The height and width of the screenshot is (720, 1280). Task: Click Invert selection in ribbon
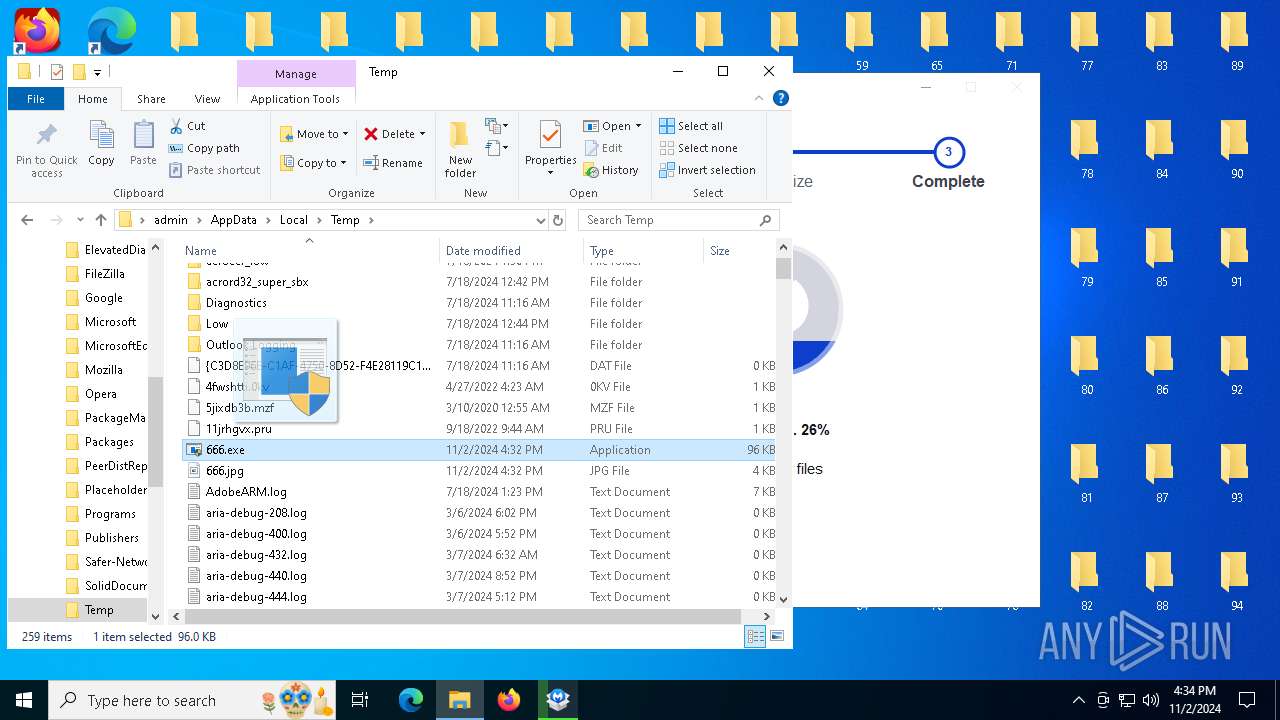click(x=707, y=170)
